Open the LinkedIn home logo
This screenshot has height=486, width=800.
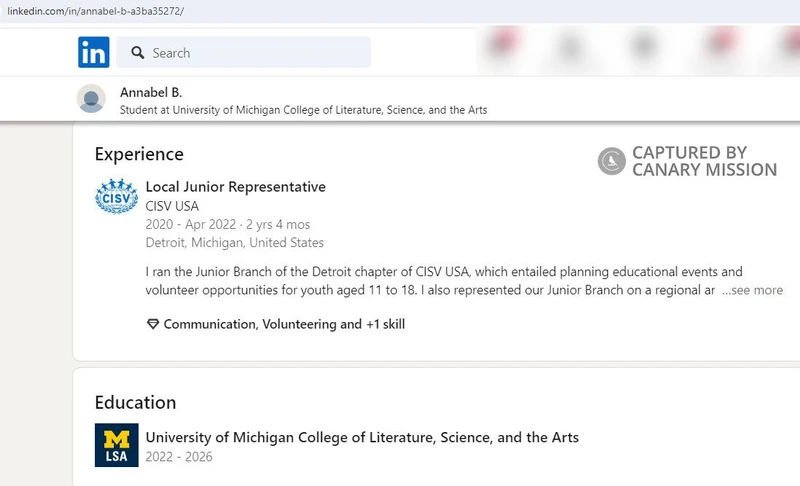[x=93, y=52]
